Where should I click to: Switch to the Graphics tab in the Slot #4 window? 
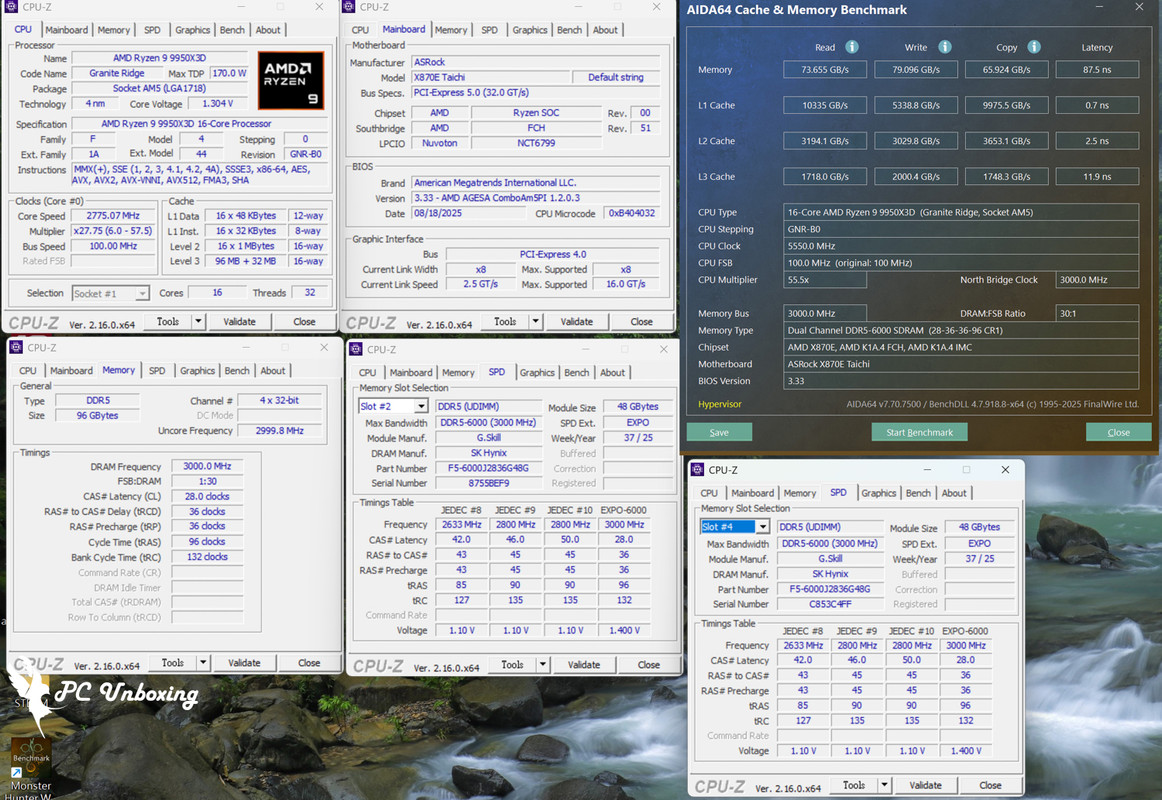[x=879, y=493]
